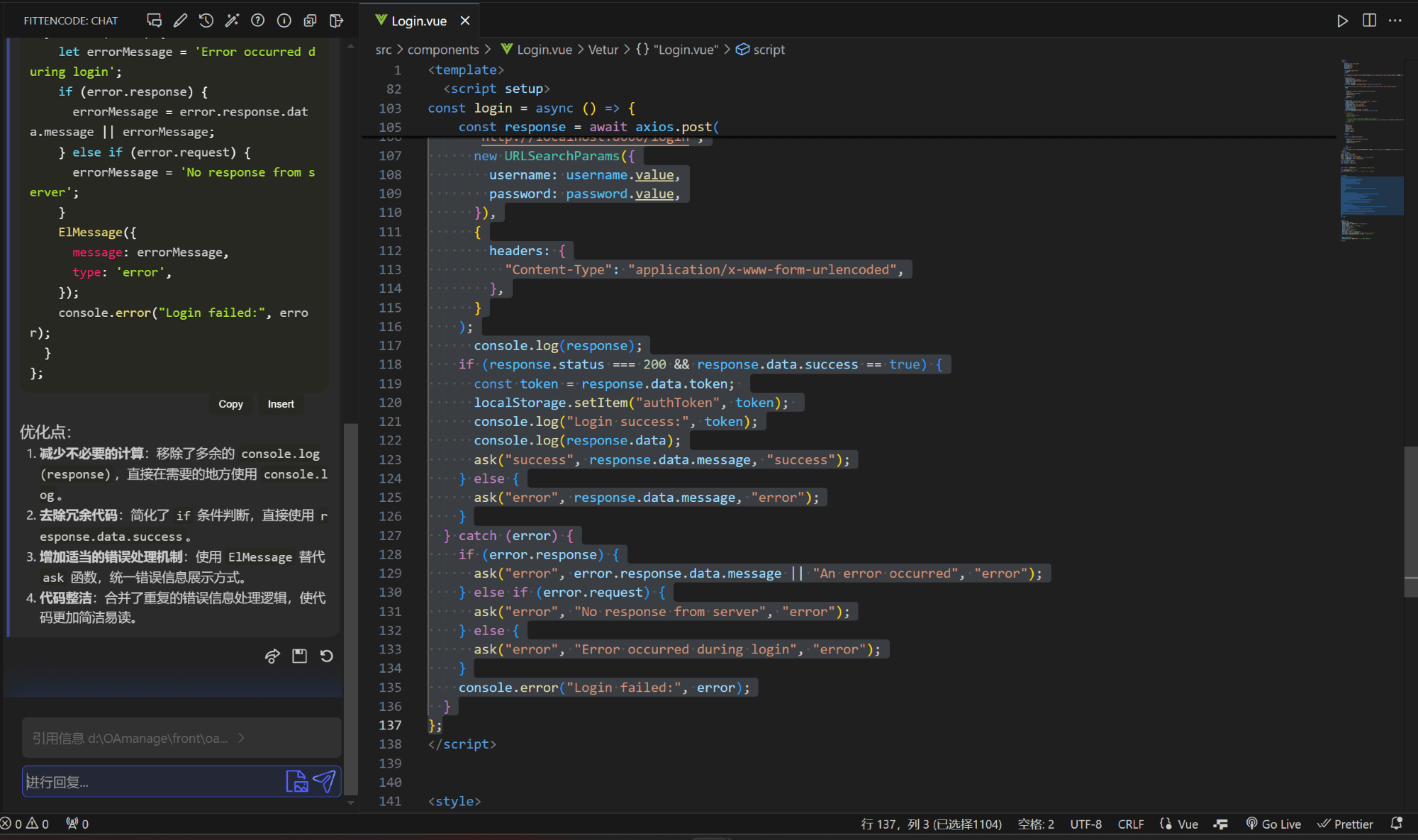Change the CRLF line ending
The height and width of the screenshot is (840, 1418).
[1131, 824]
